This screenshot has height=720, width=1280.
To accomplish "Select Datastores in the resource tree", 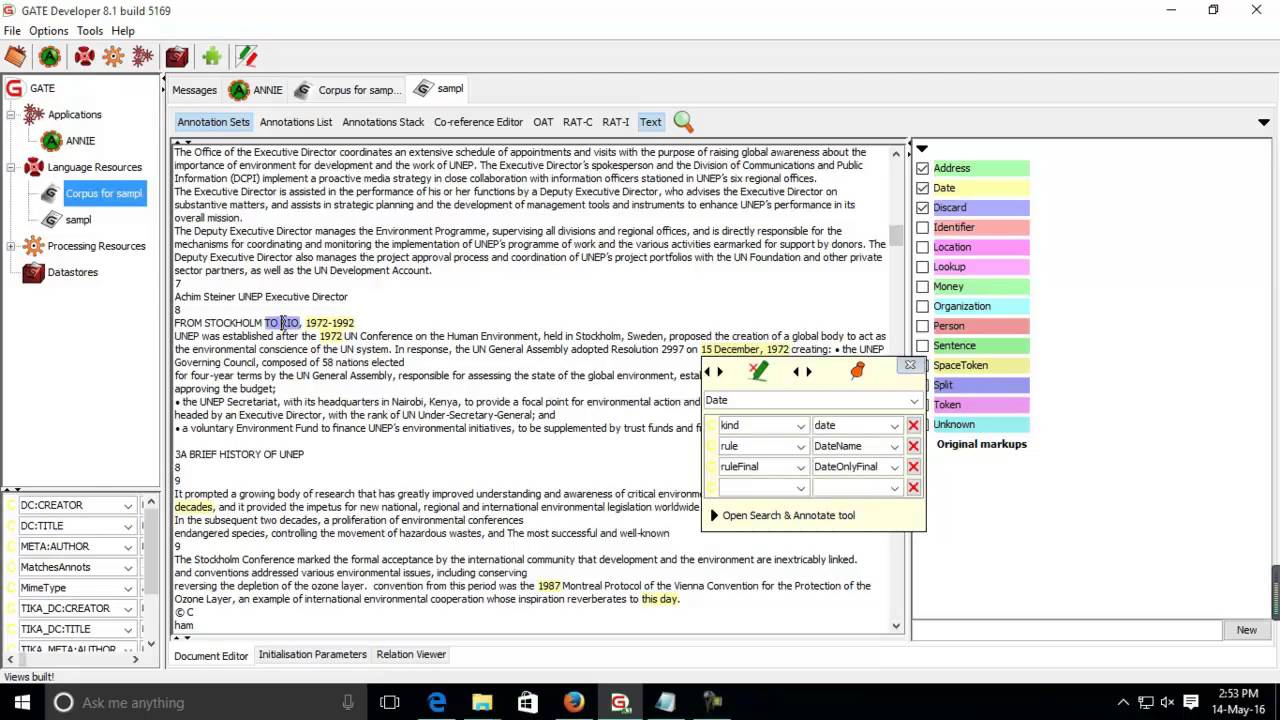I will pyautogui.click(x=73, y=272).
